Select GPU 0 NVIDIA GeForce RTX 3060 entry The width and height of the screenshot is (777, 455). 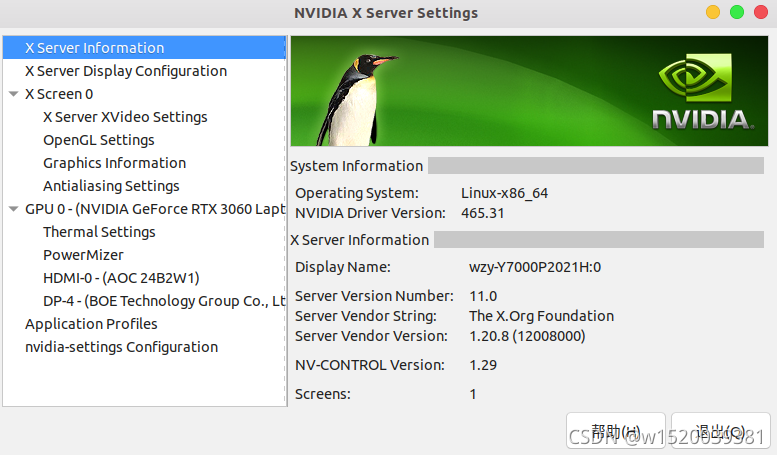pos(155,209)
